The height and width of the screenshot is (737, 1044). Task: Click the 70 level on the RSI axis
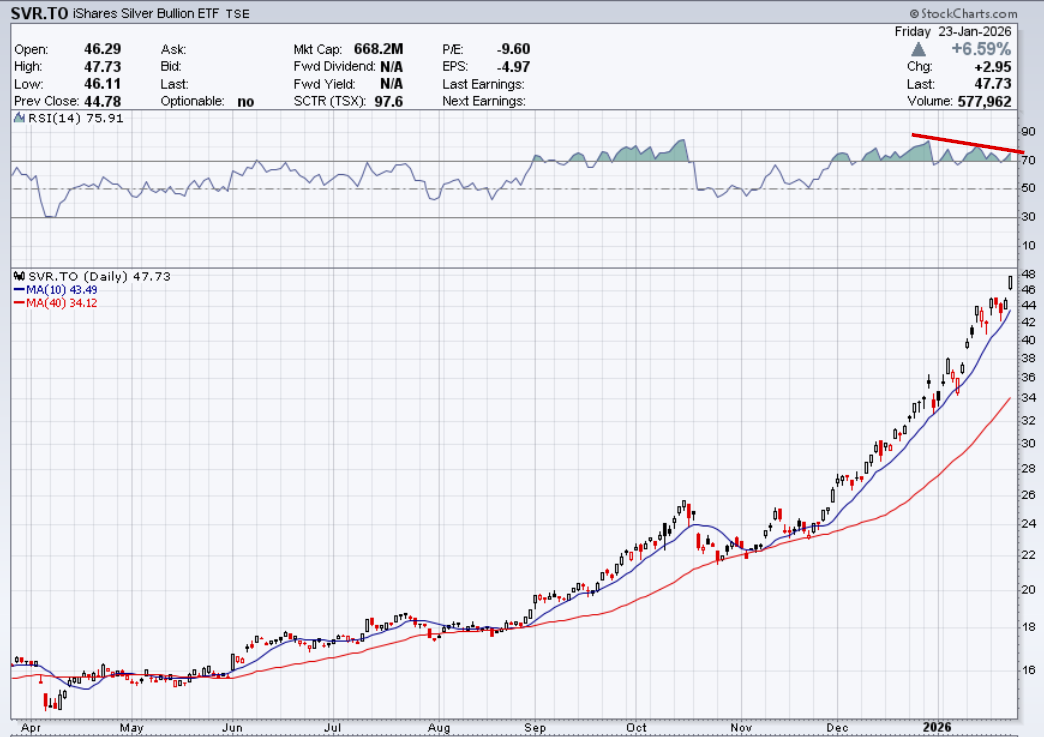[1028, 160]
